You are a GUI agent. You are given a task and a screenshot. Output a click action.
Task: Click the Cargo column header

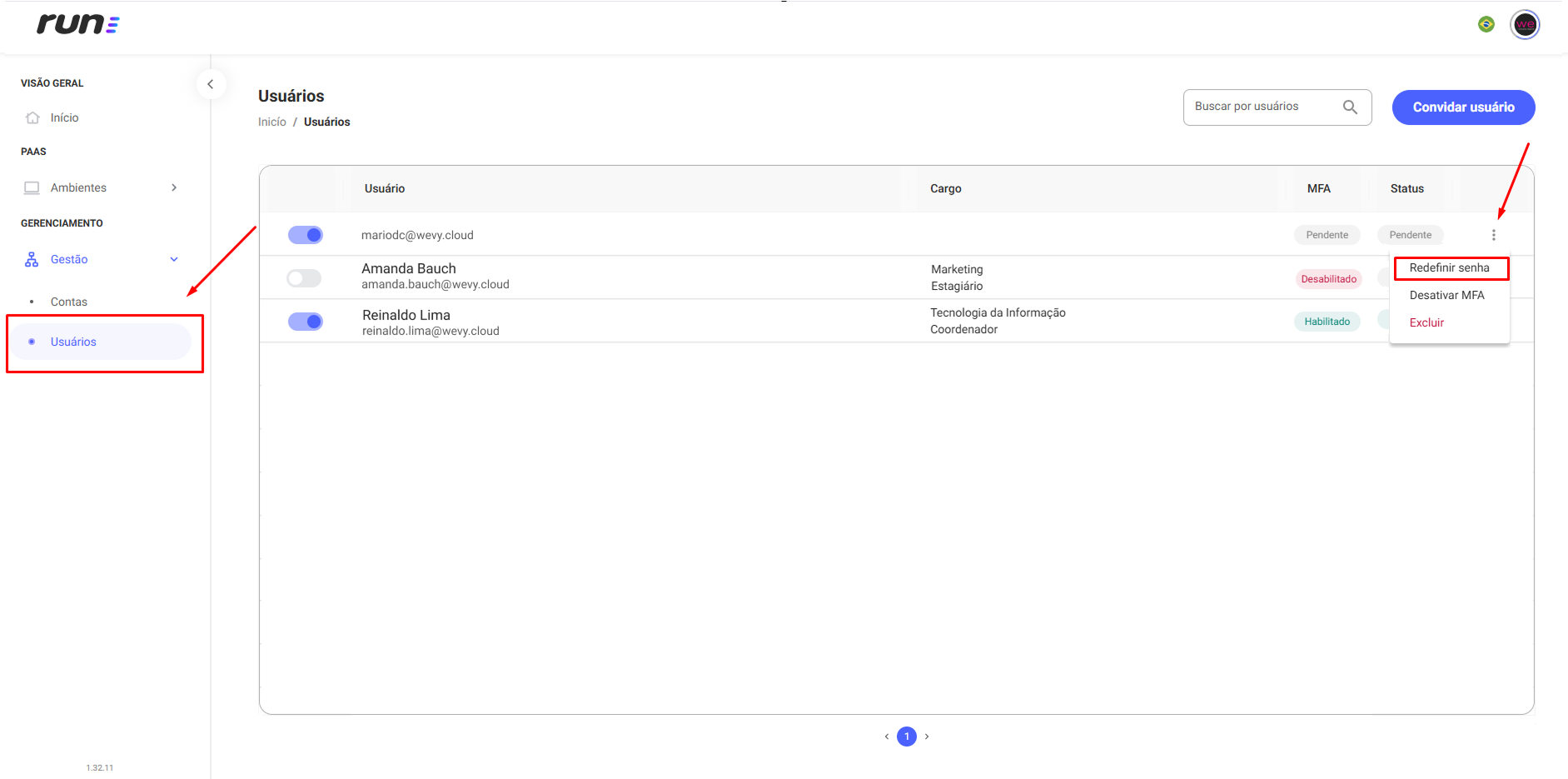946,188
